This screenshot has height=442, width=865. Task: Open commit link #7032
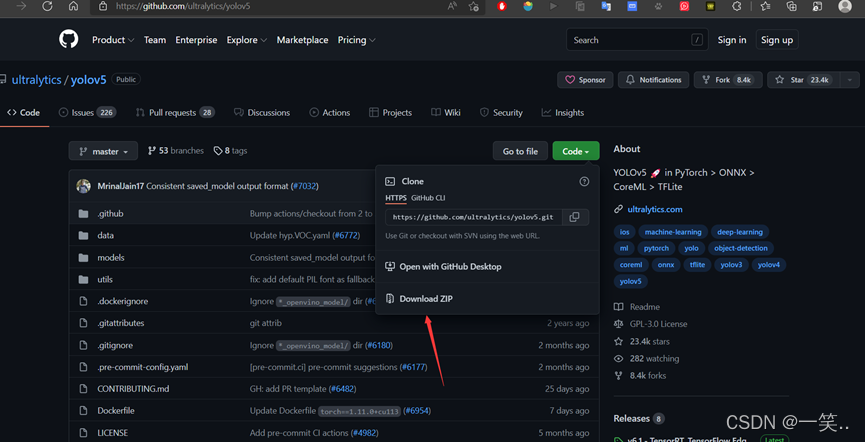click(x=305, y=186)
